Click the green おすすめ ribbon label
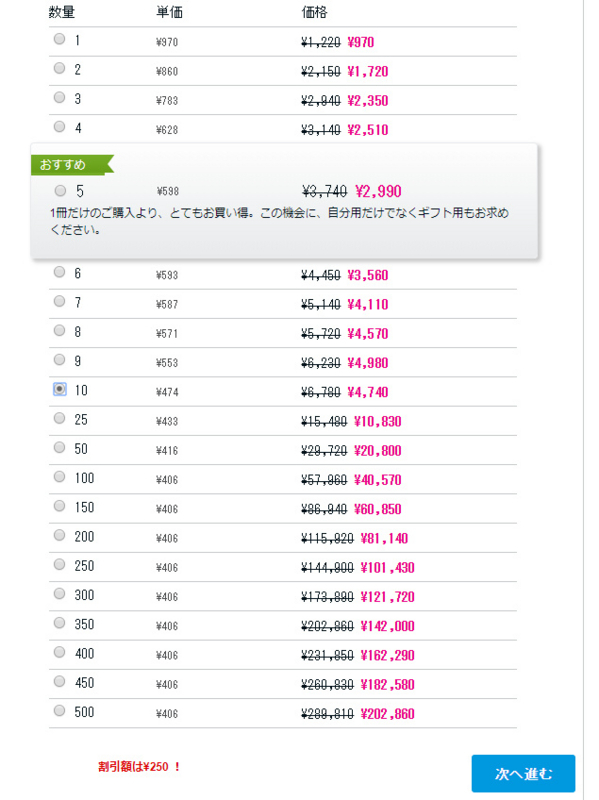 pyautogui.click(x=72, y=165)
